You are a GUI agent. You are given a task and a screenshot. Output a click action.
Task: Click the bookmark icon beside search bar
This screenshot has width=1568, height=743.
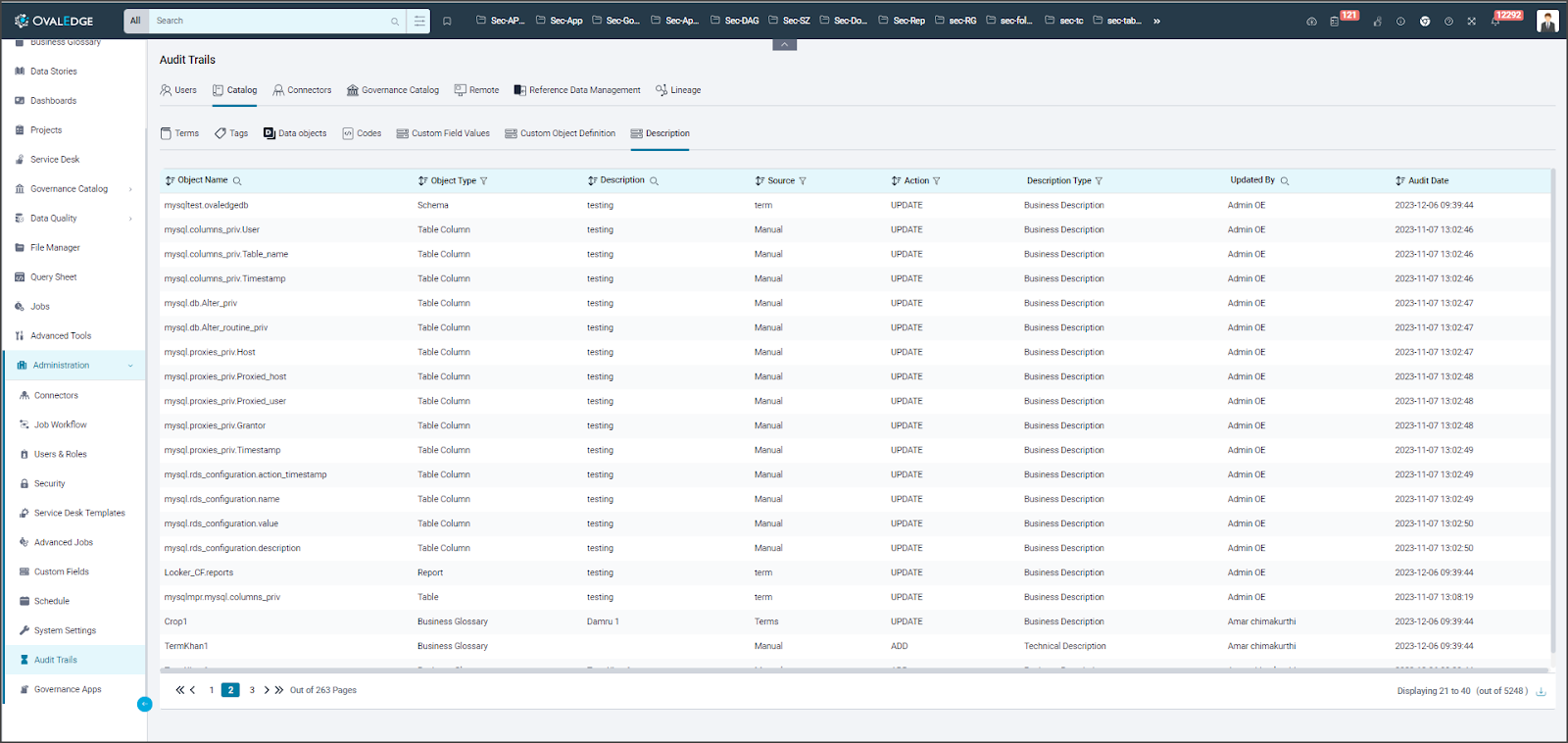coord(447,21)
